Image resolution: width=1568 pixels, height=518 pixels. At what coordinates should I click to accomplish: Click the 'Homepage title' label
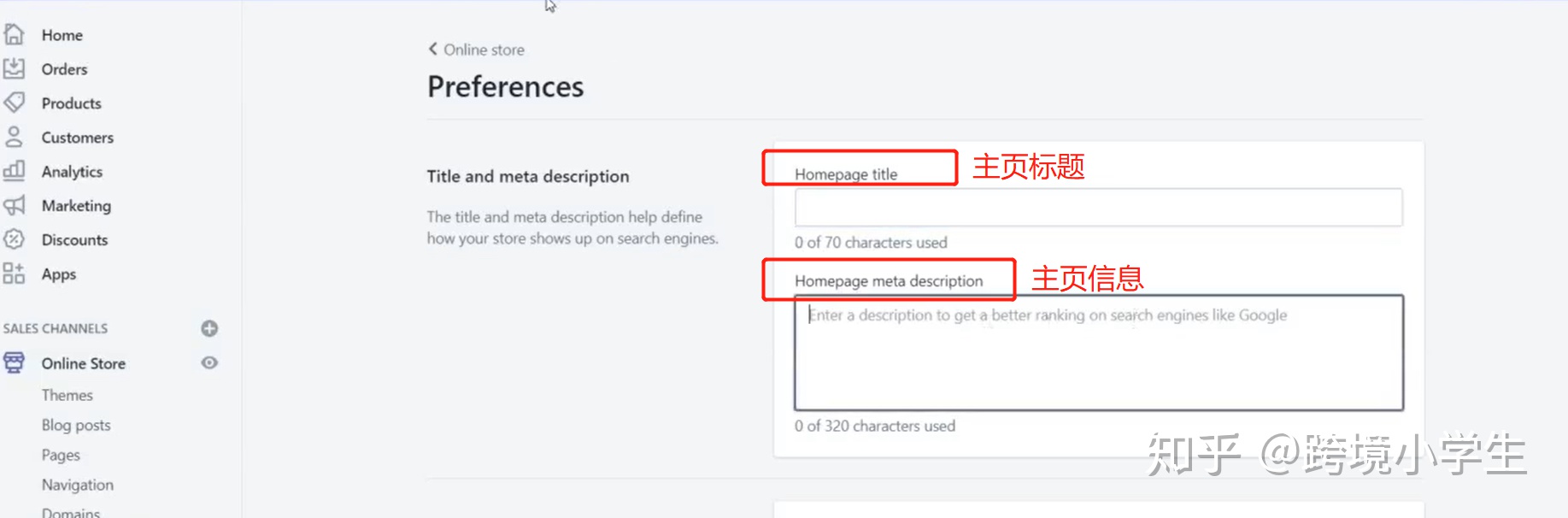tap(846, 174)
